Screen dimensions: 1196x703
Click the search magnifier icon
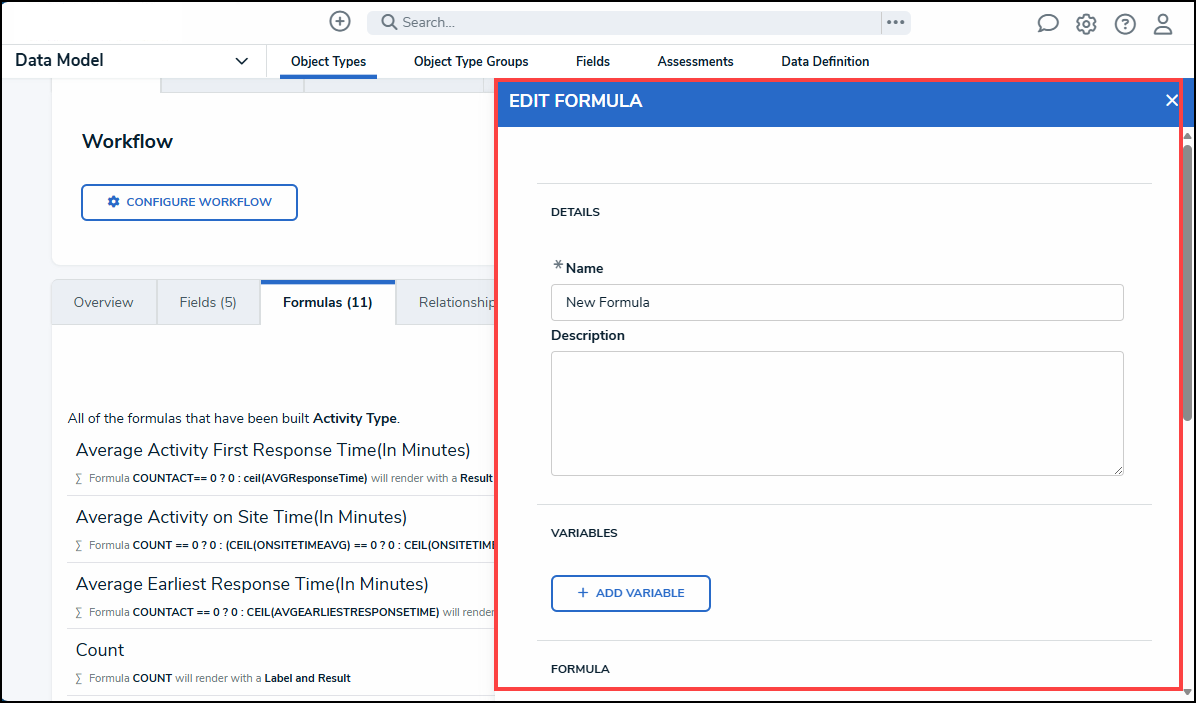coord(389,22)
